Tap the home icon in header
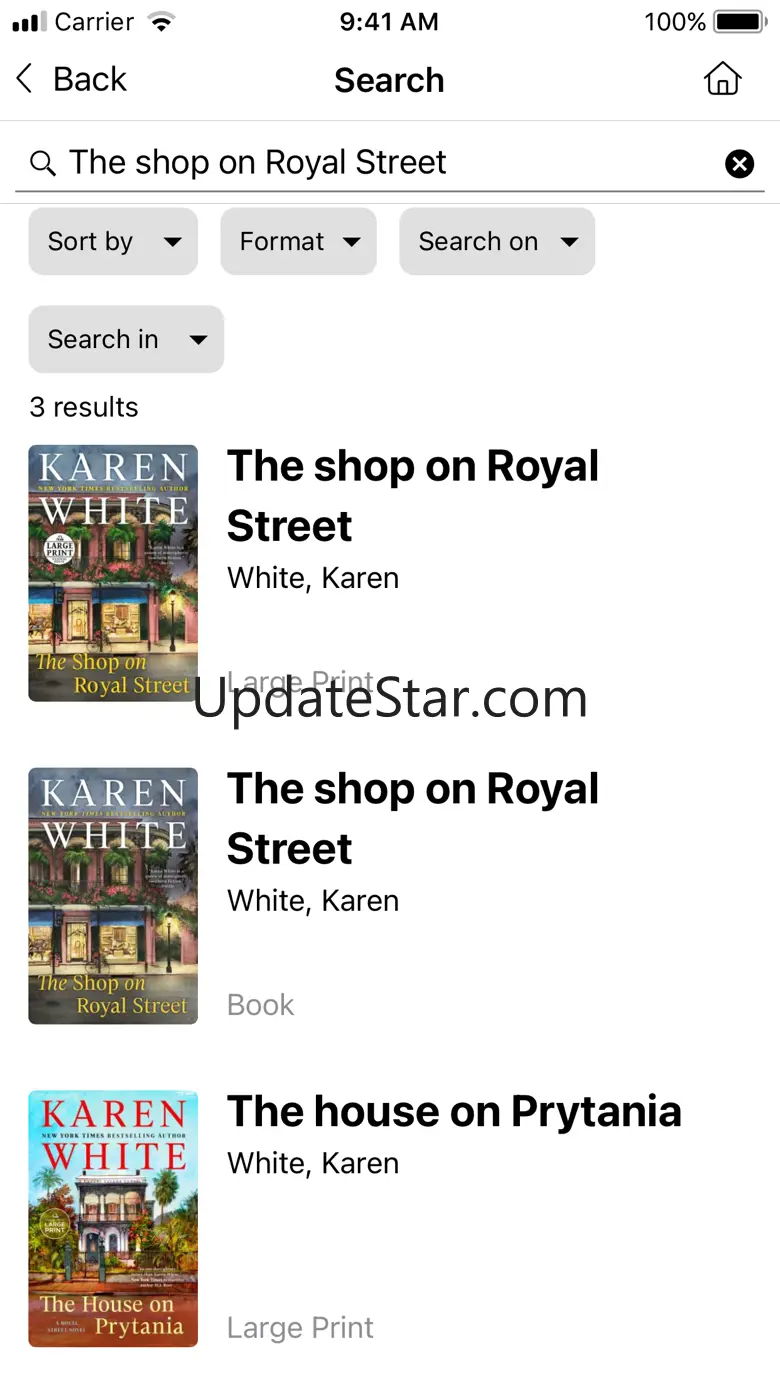This screenshot has width=780, height=1387. (722, 79)
